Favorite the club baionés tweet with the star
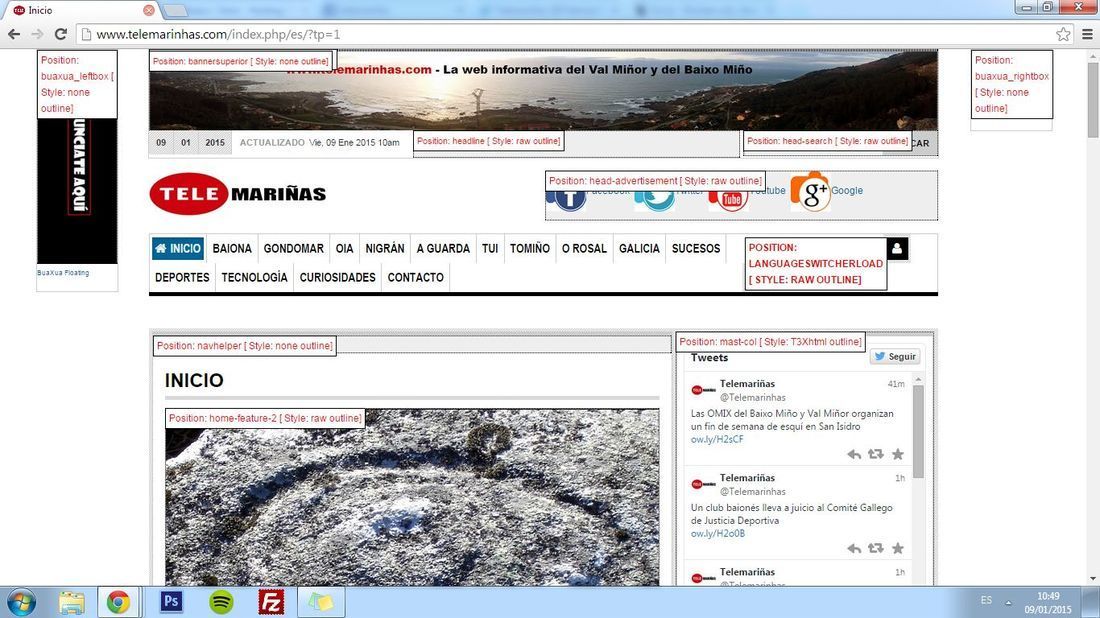 tap(897, 548)
